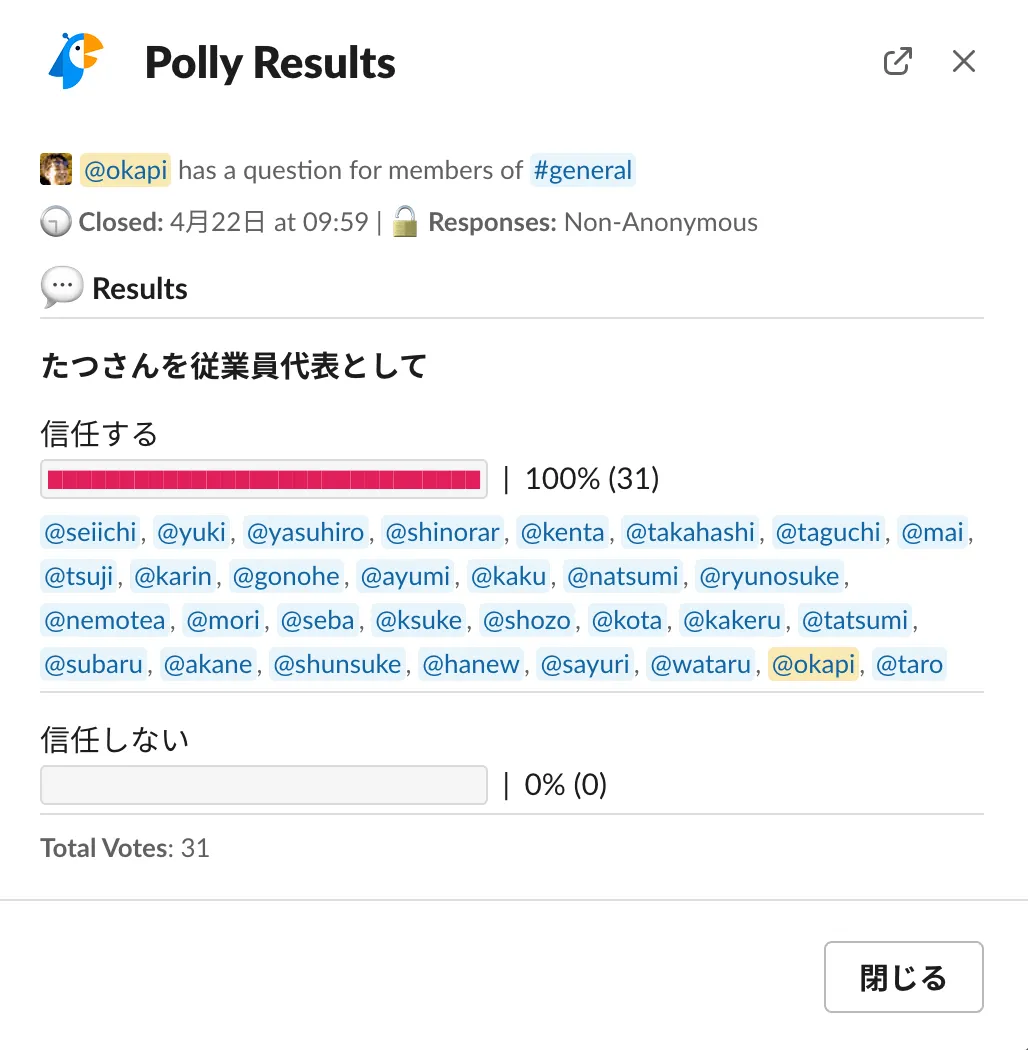This screenshot has width=1028, height=1050.
Task: Click the clock icon beside Closed
Action: point(56,222)
